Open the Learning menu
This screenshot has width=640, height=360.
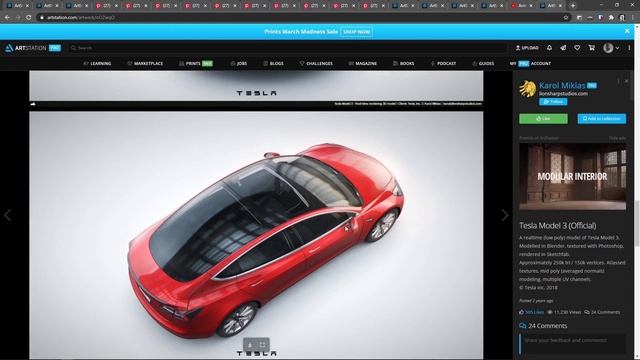coord(97,64)
